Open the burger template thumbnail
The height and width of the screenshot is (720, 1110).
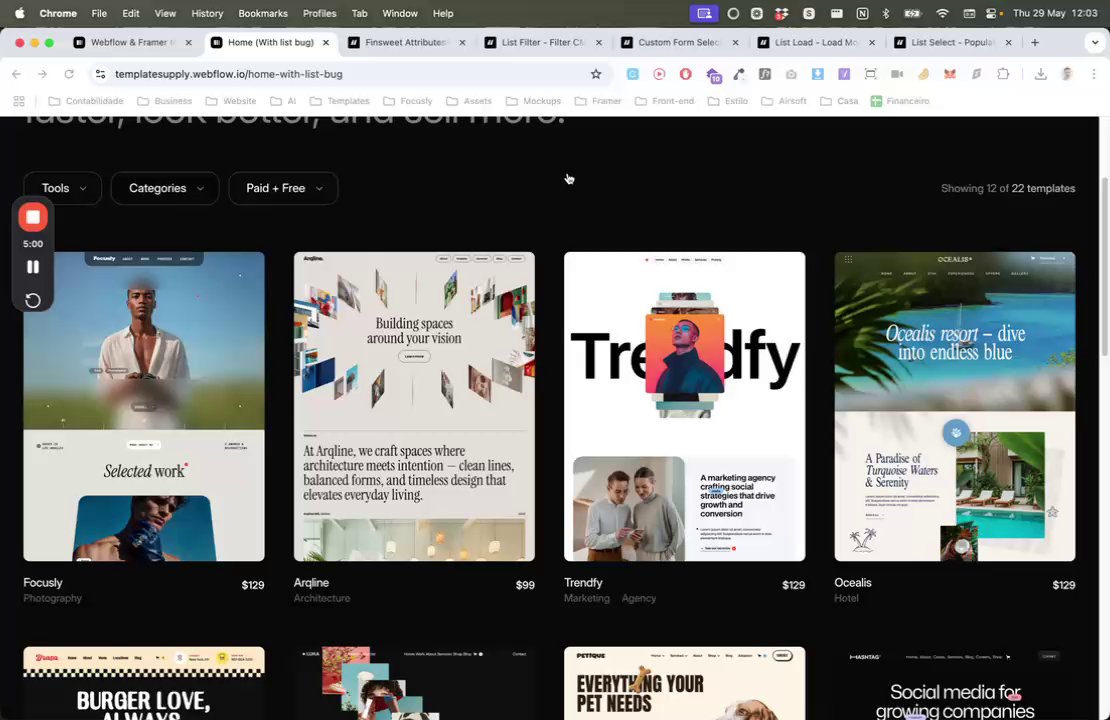pos(144,683)
